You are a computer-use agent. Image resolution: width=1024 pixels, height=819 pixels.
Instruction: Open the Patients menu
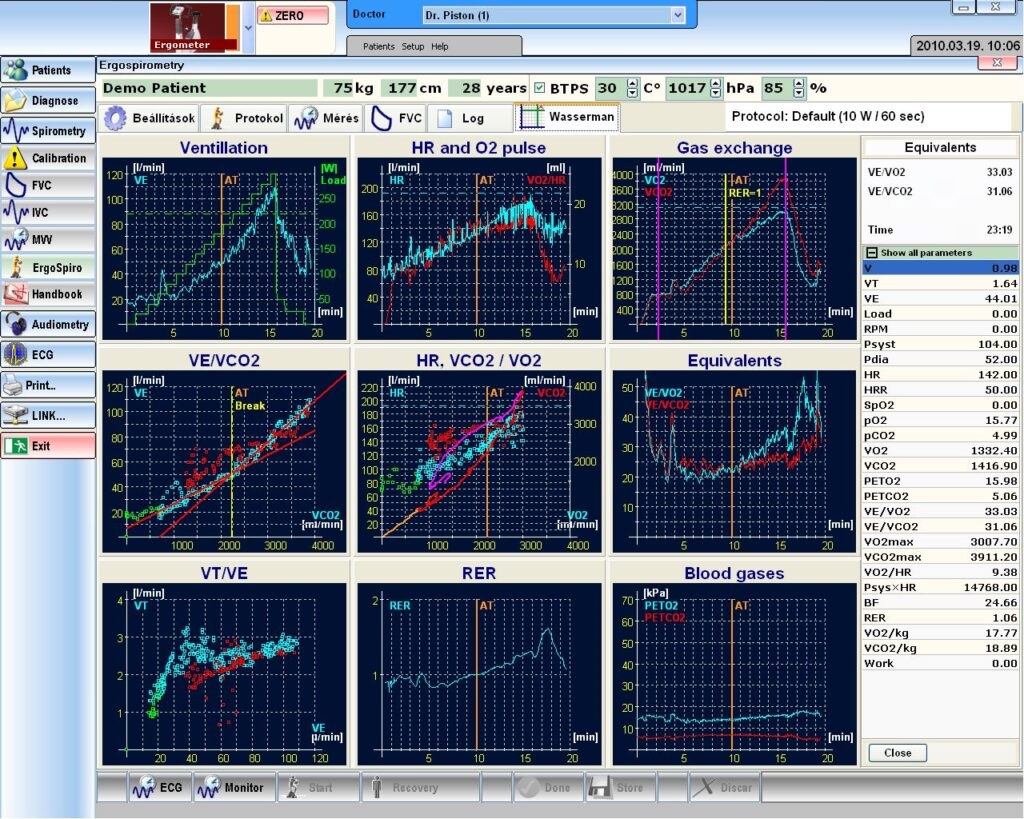(379, 46)
